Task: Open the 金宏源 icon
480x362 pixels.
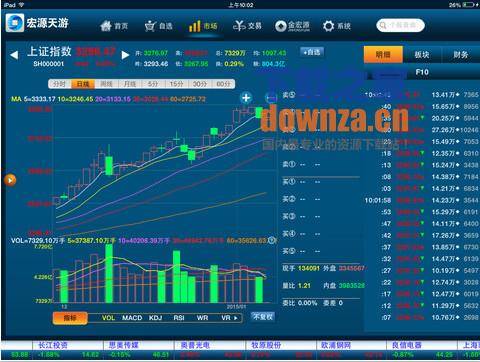Action: [x=281, y=26]
